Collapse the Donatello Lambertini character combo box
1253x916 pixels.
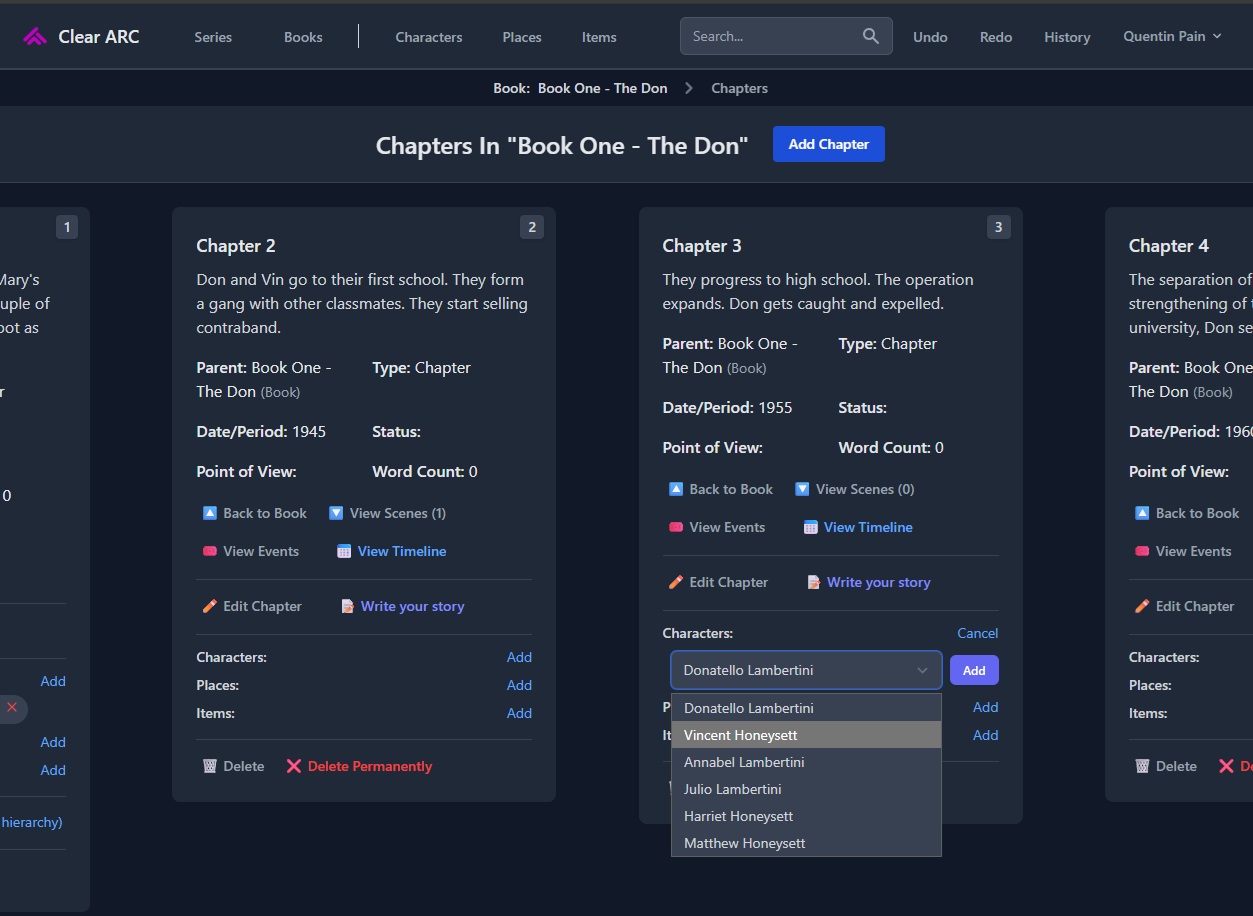922,670
